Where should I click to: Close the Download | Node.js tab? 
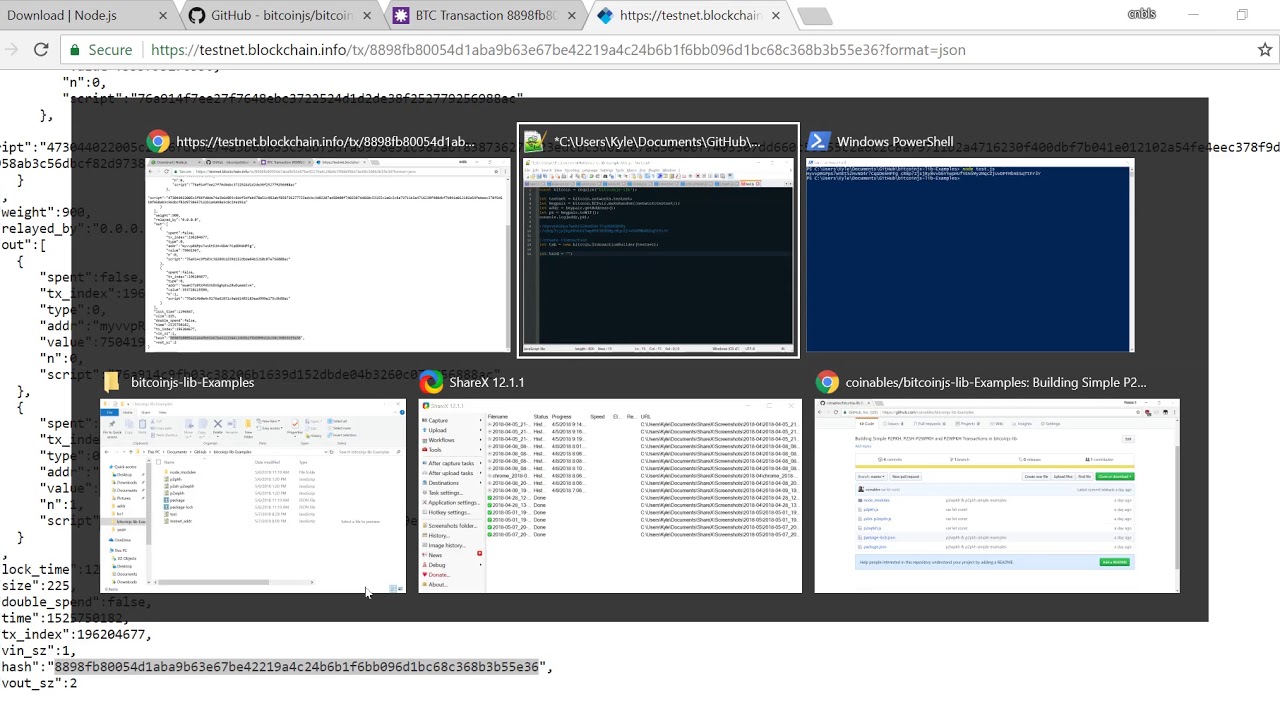[163, 16]
